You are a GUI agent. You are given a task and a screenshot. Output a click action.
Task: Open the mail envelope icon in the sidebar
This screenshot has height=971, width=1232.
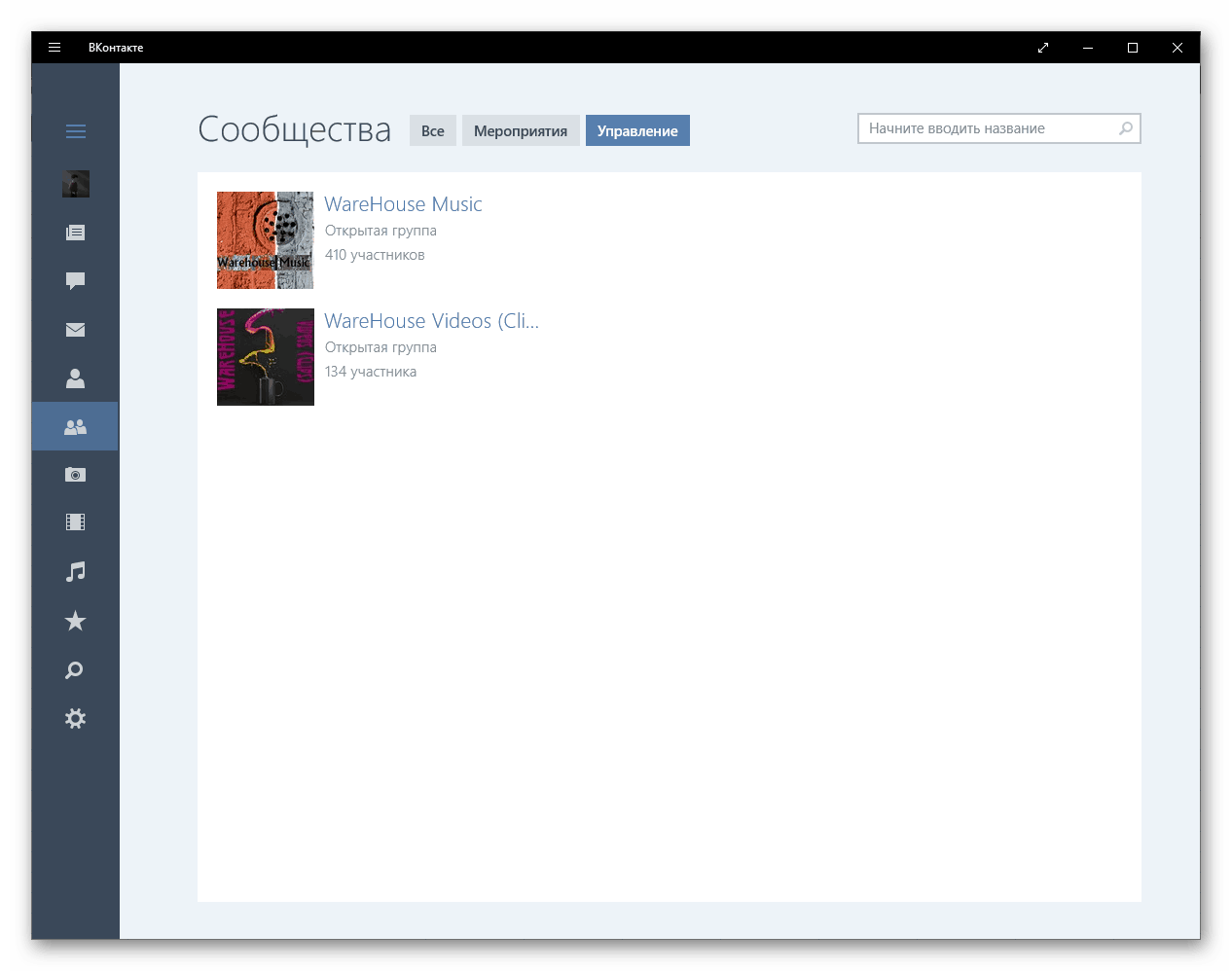click(x=76, y=330)
